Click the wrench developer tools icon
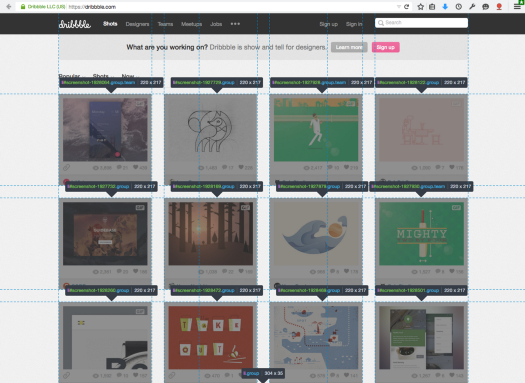Viewport: 525px width, 383px height. (x=472, y=7)
